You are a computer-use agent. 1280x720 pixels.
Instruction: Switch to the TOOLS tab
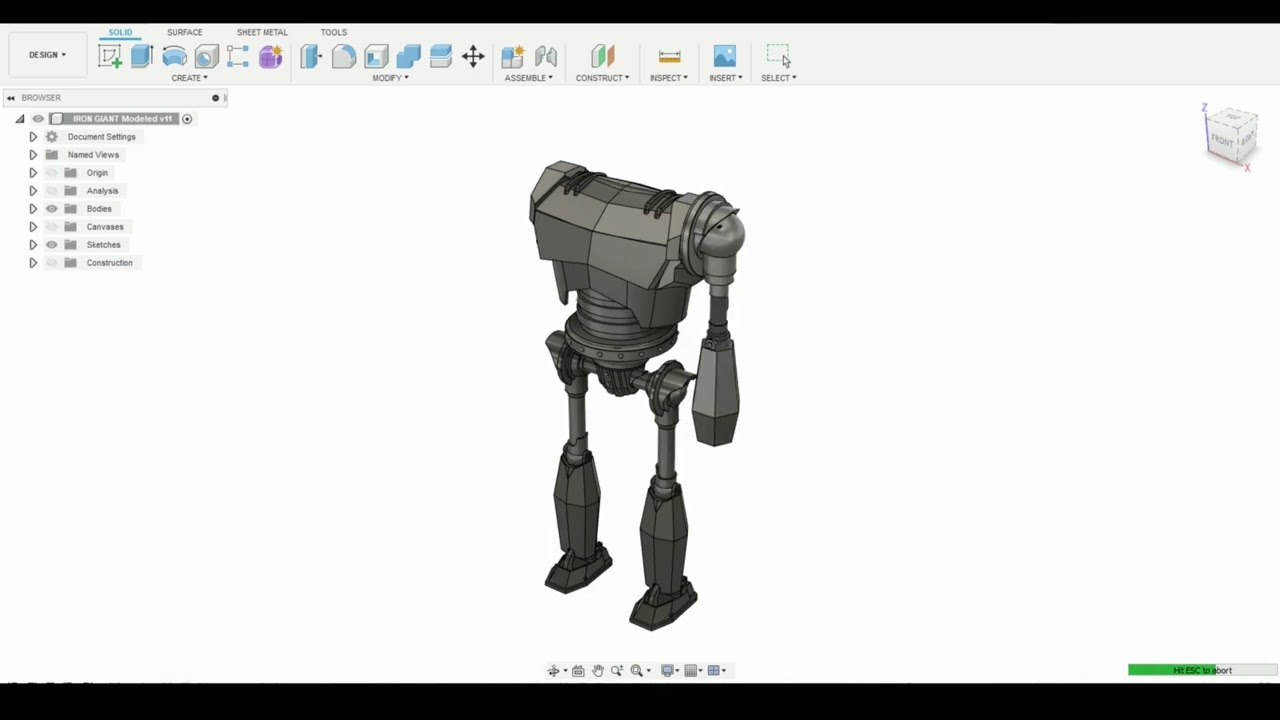pyautogui.click(x=334, y=32)
